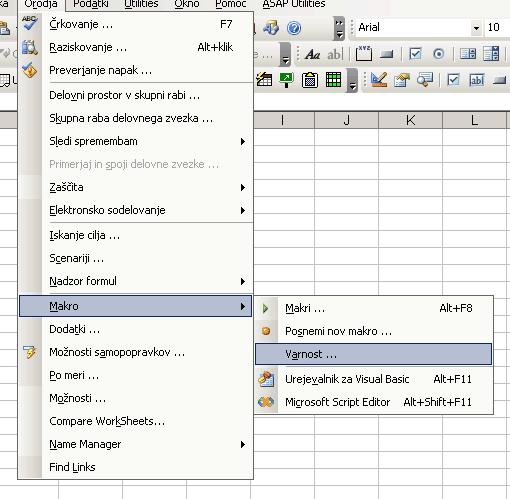This screenshot has width=510, height=499.
Task: Choose Posnemi nov makro…
Action: coord(373,331)
